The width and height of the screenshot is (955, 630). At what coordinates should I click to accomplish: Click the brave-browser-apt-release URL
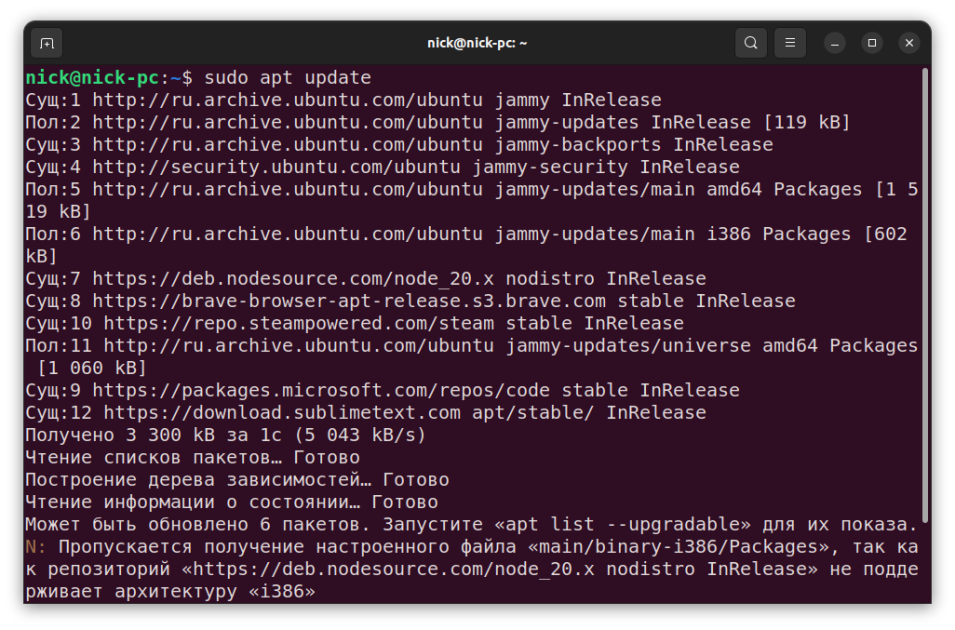349,301
